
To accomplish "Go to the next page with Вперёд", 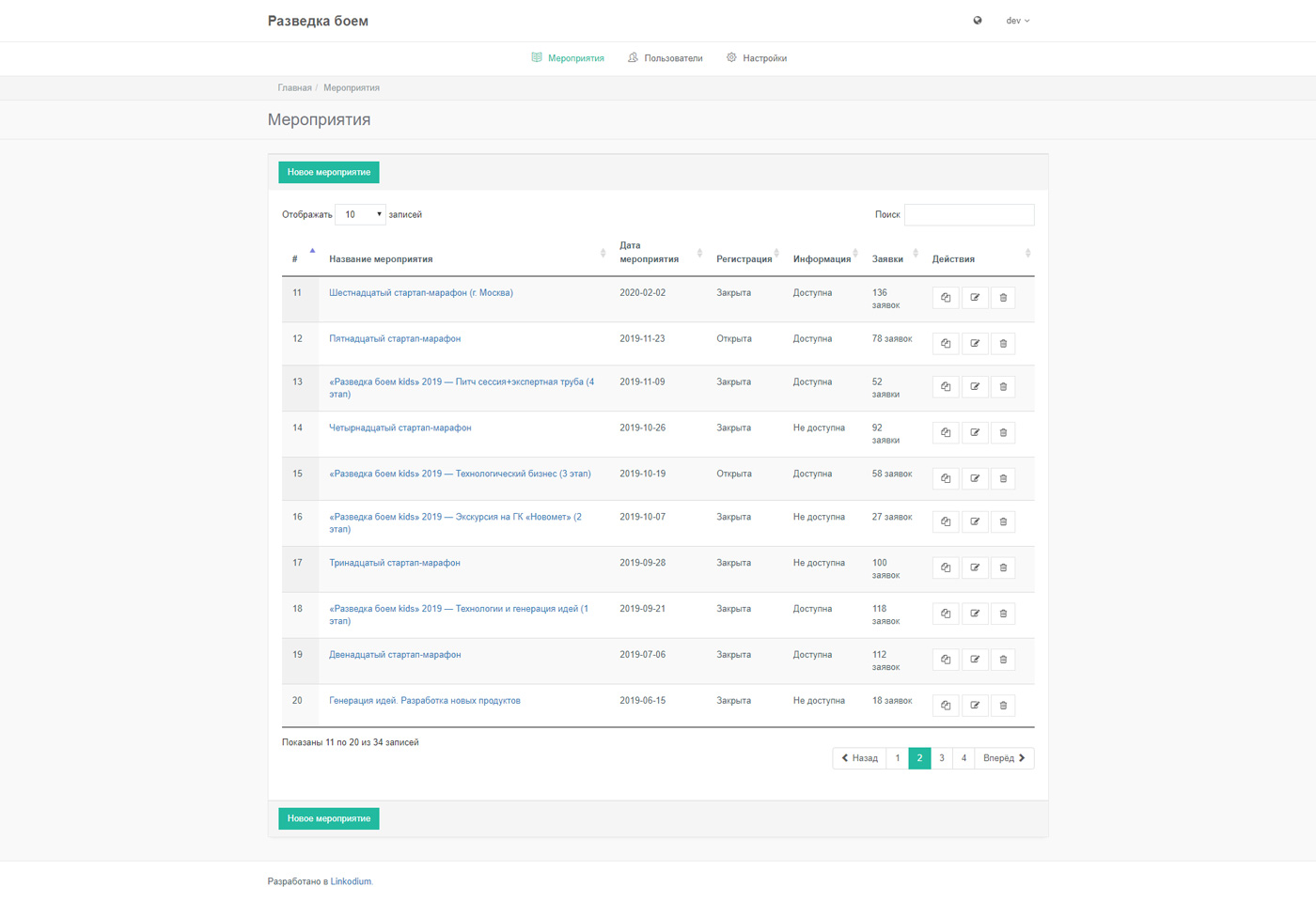I will [1004, 758].
